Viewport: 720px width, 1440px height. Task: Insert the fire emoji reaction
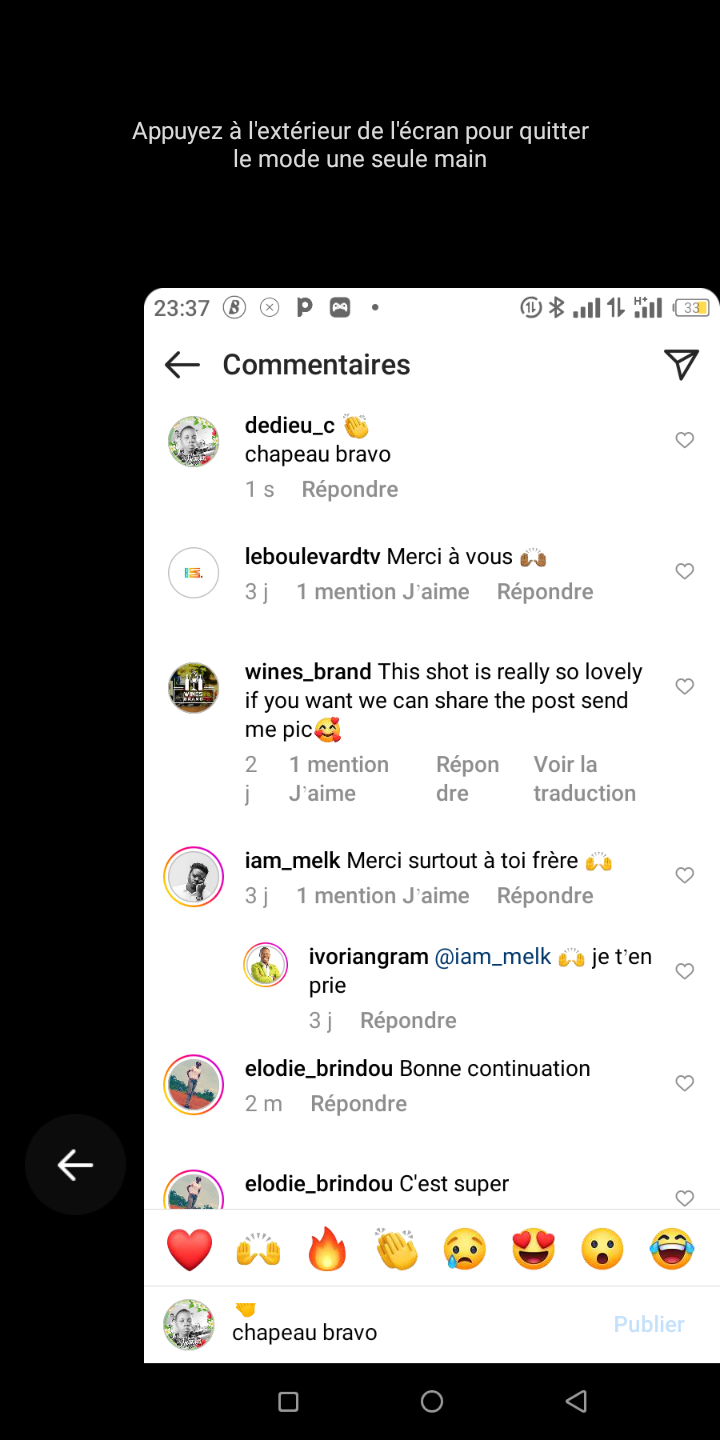[x=327, y=1250]
